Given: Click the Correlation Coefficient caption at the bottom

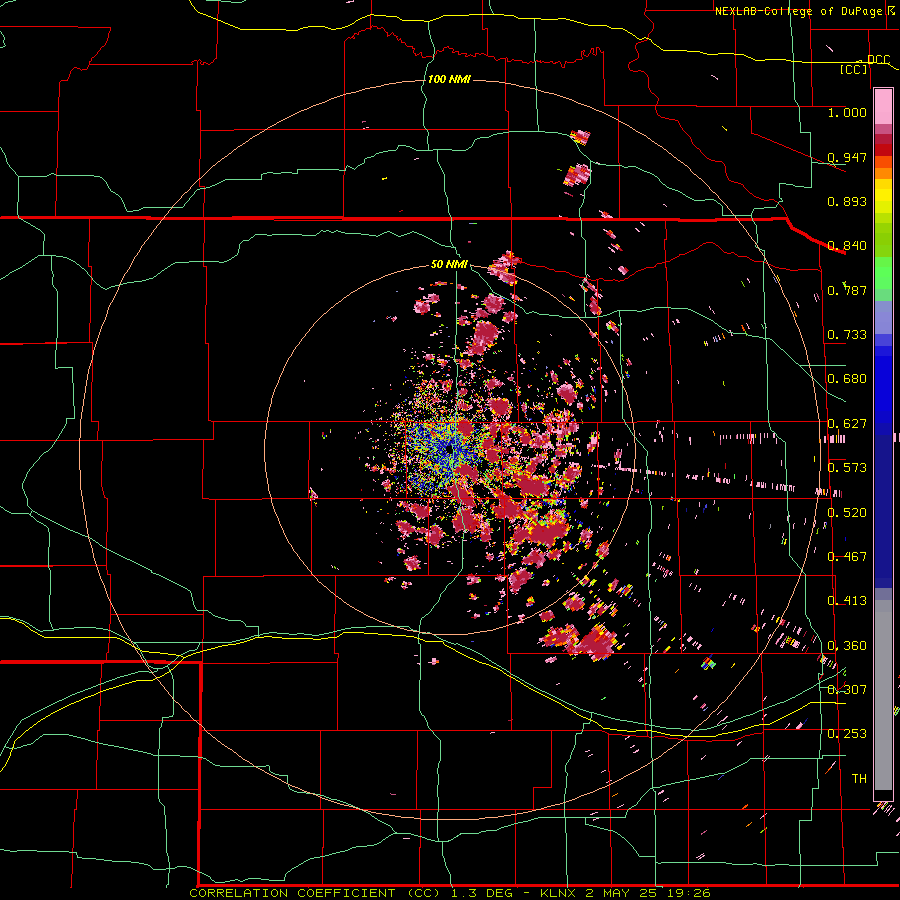Looking at the screenshot, I should tap(450, 893).
